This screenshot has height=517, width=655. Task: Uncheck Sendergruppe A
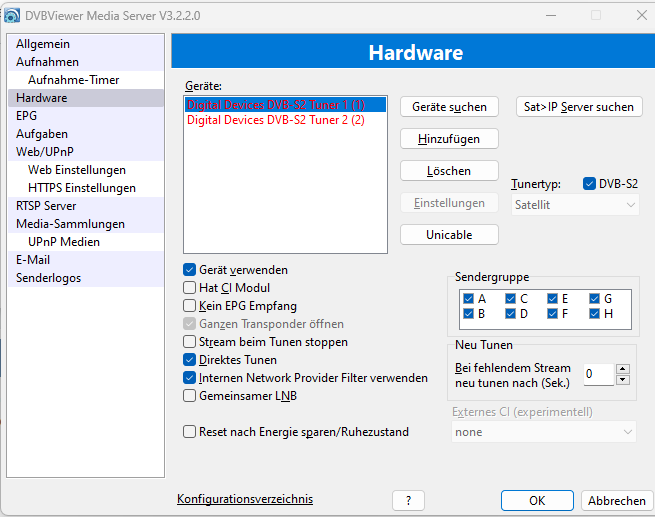click(468, 299)
